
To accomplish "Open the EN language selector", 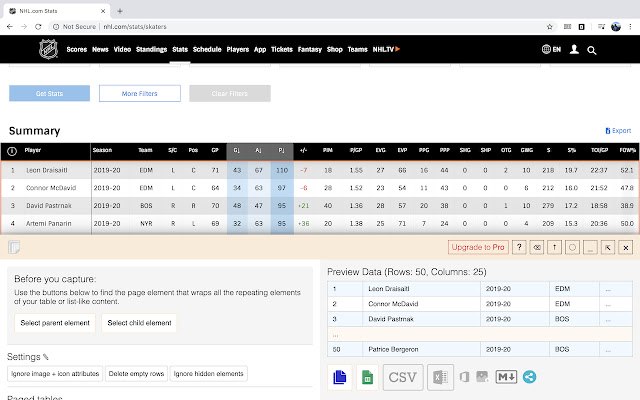I will point(553,49).
